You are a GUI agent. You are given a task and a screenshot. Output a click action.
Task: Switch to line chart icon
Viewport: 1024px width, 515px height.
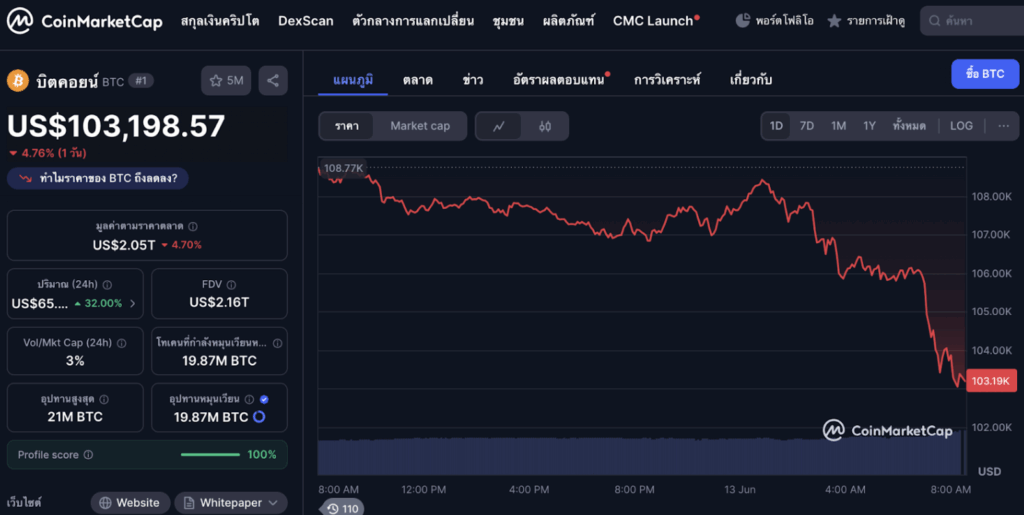click(x=498, y=126)
